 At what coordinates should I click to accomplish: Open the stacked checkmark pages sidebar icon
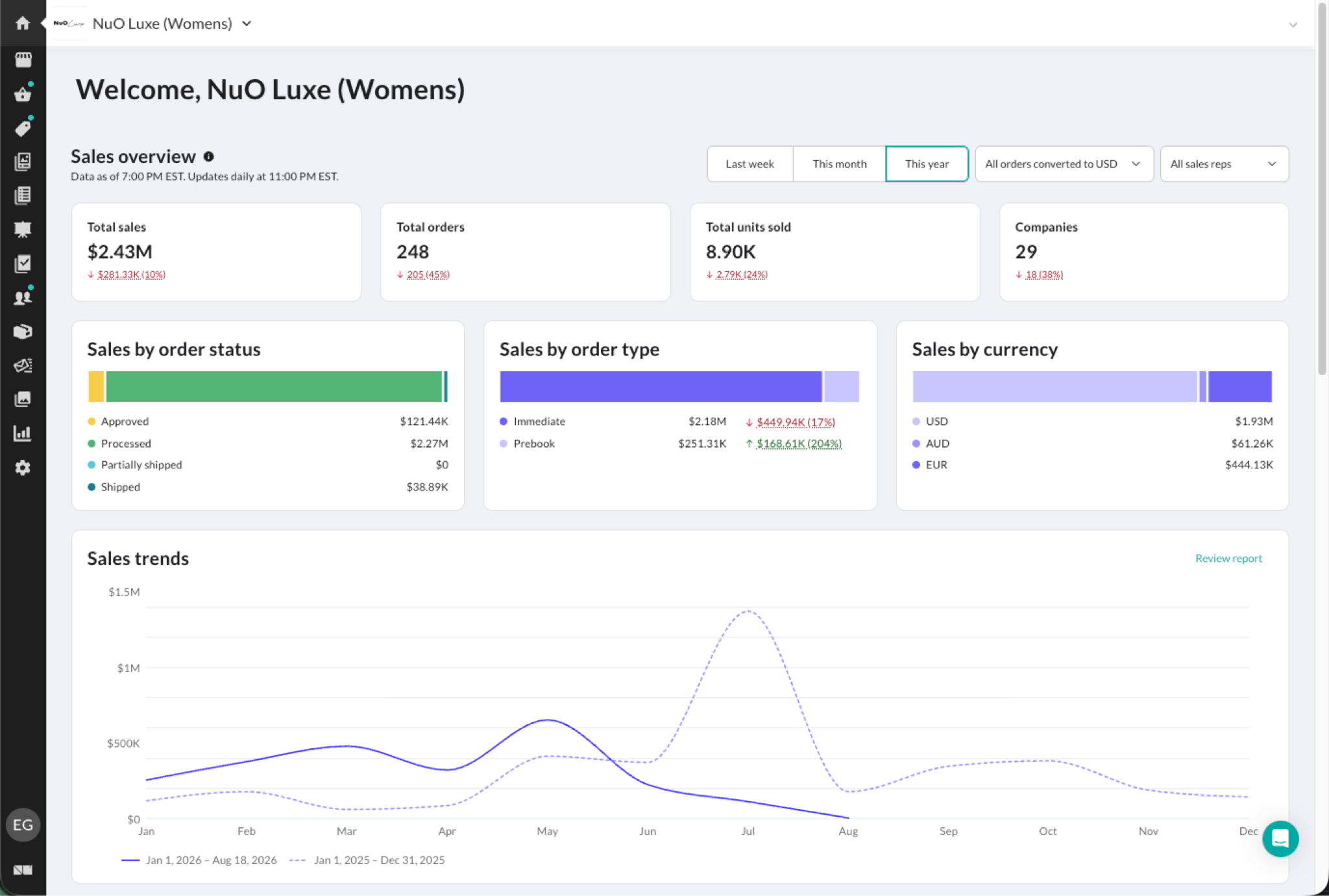pyautogui.click(x=23, y=263)
